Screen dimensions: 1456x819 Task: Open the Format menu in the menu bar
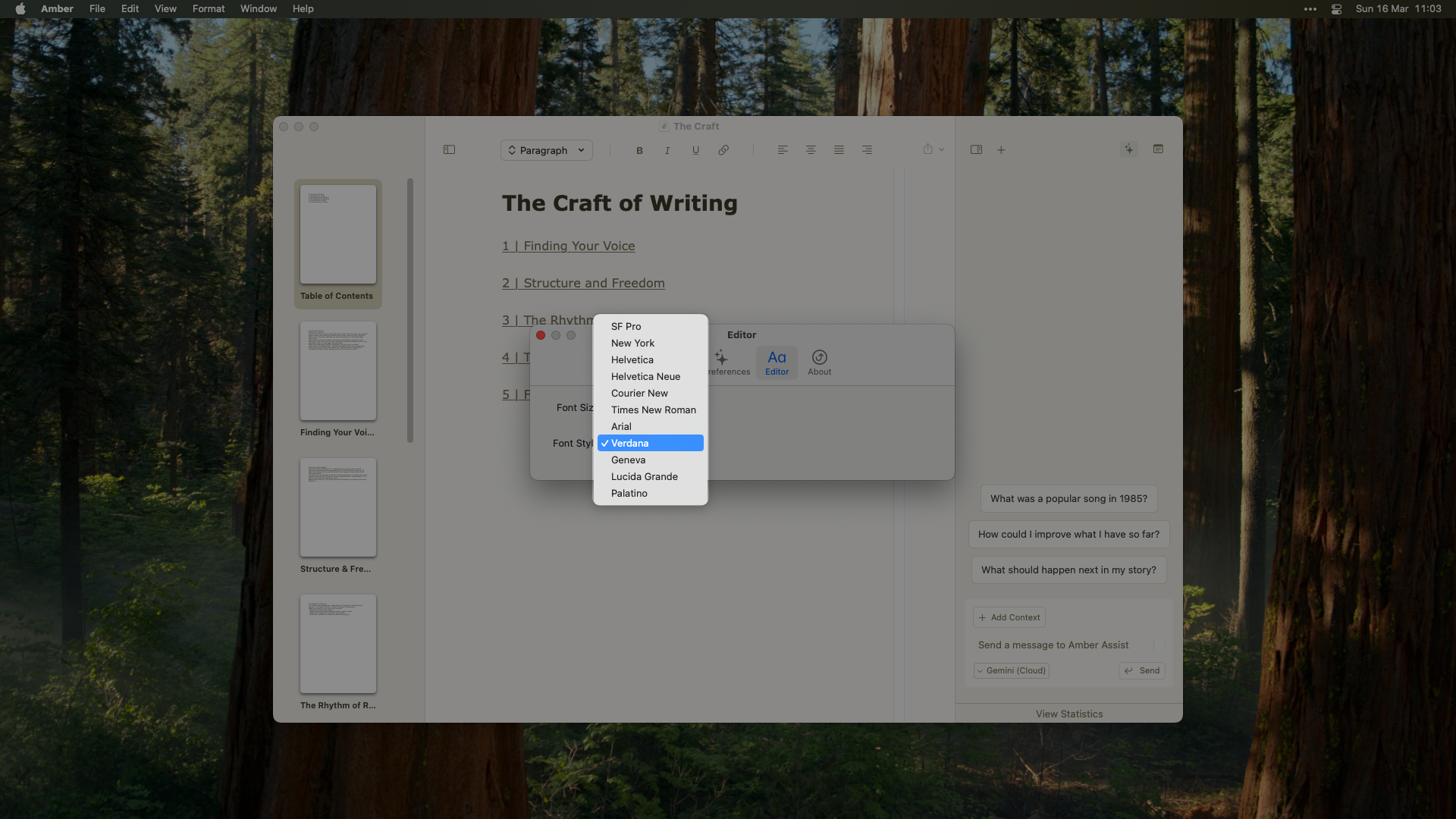point(208,8)
